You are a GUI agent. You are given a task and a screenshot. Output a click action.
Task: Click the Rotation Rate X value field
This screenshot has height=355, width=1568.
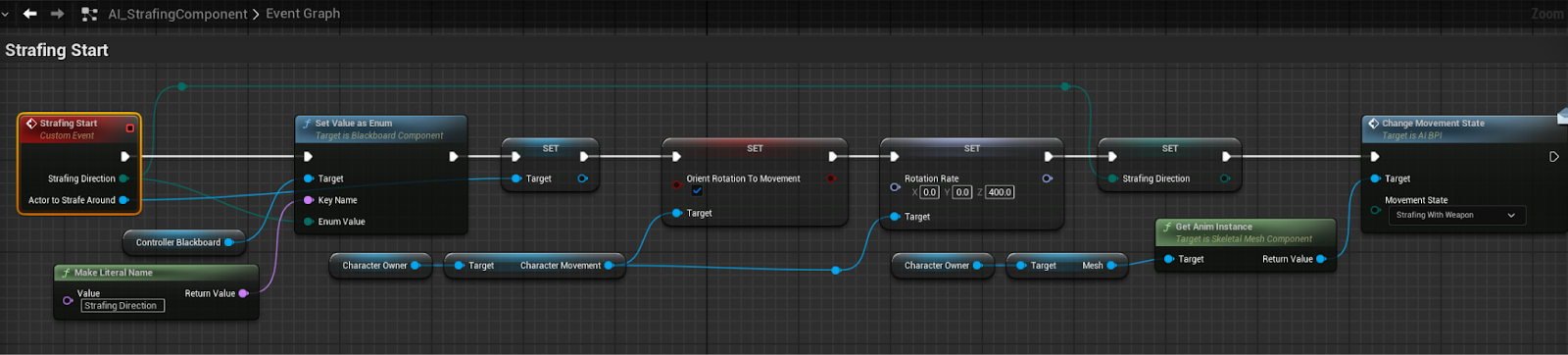929,192
